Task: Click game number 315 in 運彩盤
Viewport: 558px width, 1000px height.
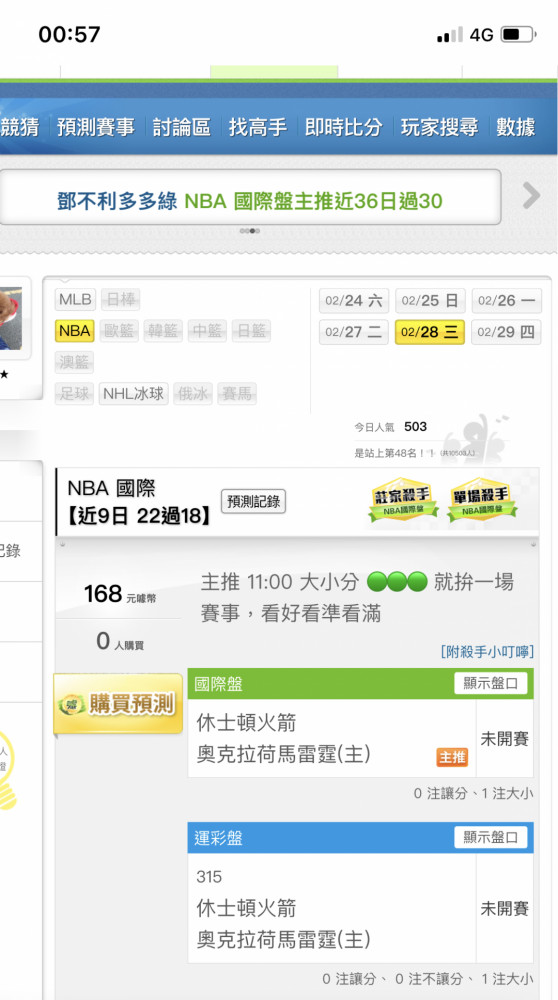Action: coord(209,878)
